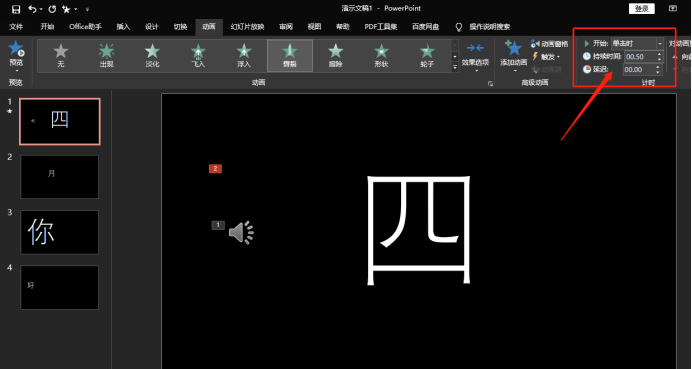The height and width of the screenshot is (369, 692).
Task: Switch to the 设计 ribbon tab
Action: [x=152, y=27]
